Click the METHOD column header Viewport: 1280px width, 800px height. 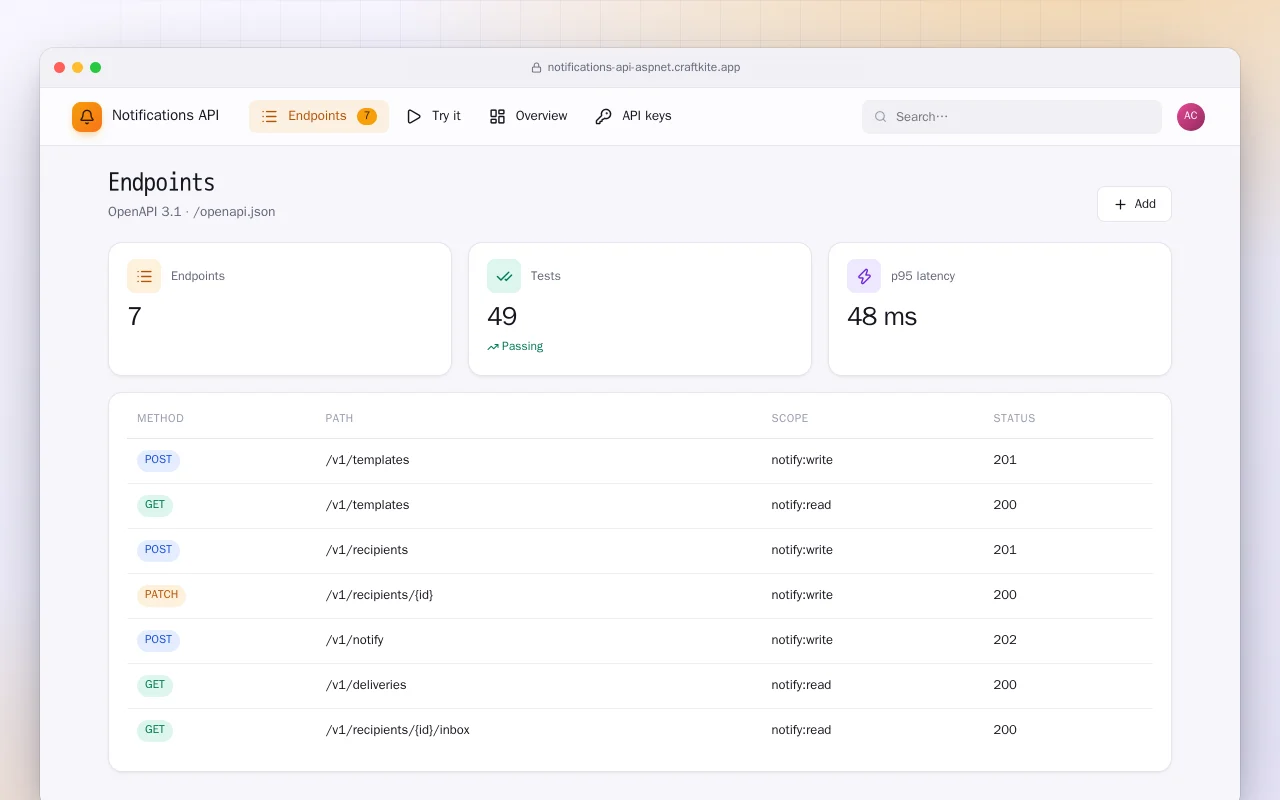coord(160,418)
